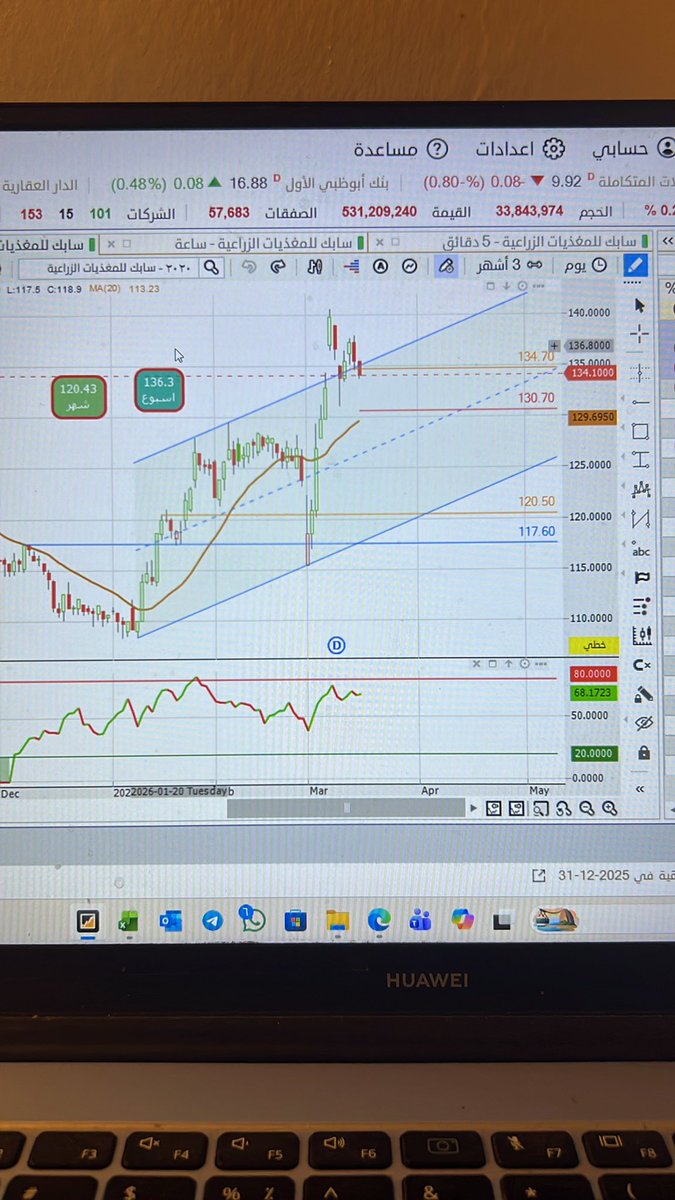
Task: Open the candlestick chart type tool
Action: pos(642,635)
